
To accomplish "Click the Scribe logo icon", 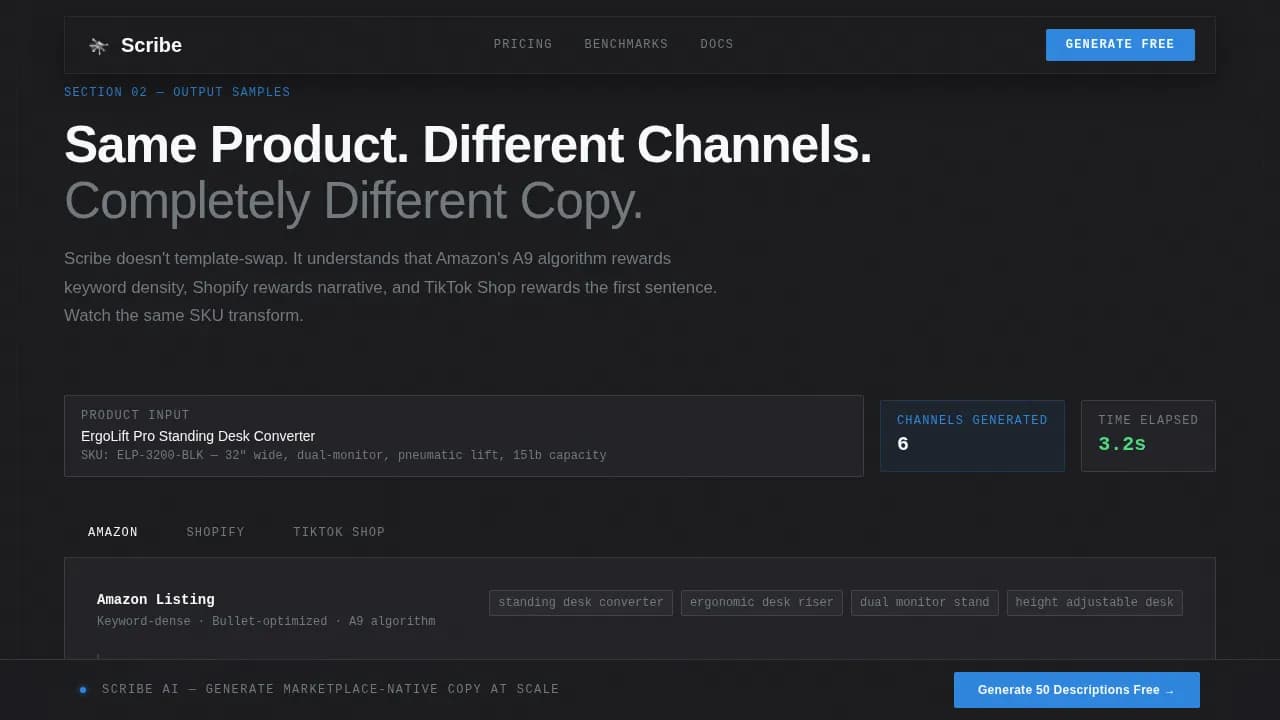I will pos(98,45).
